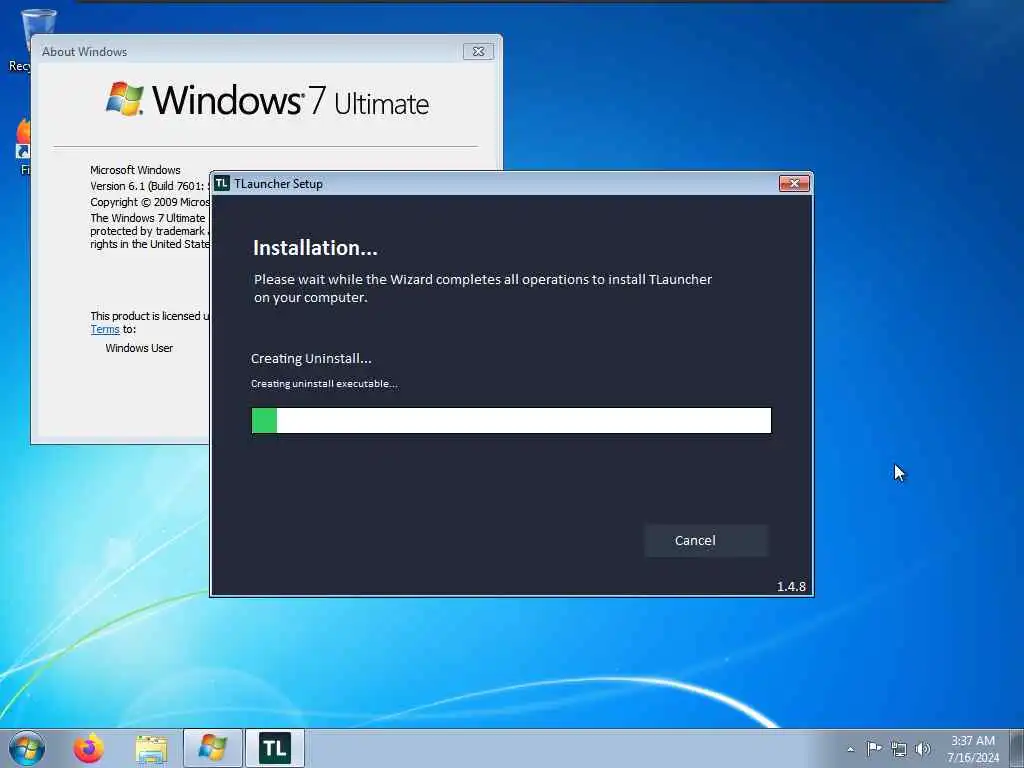This screenshot has width=1024, height=768.
Task: Cancel the TLauncher installation
Action: pyautogui.click(x=706, y=541)
